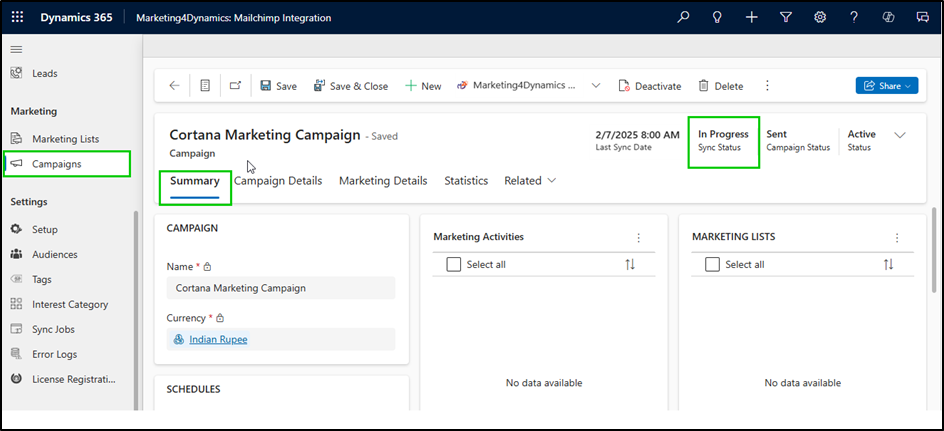Open the Indian Rupee currency link
The height and width of the screenshot is (431, 944).
tap(218, 339)
